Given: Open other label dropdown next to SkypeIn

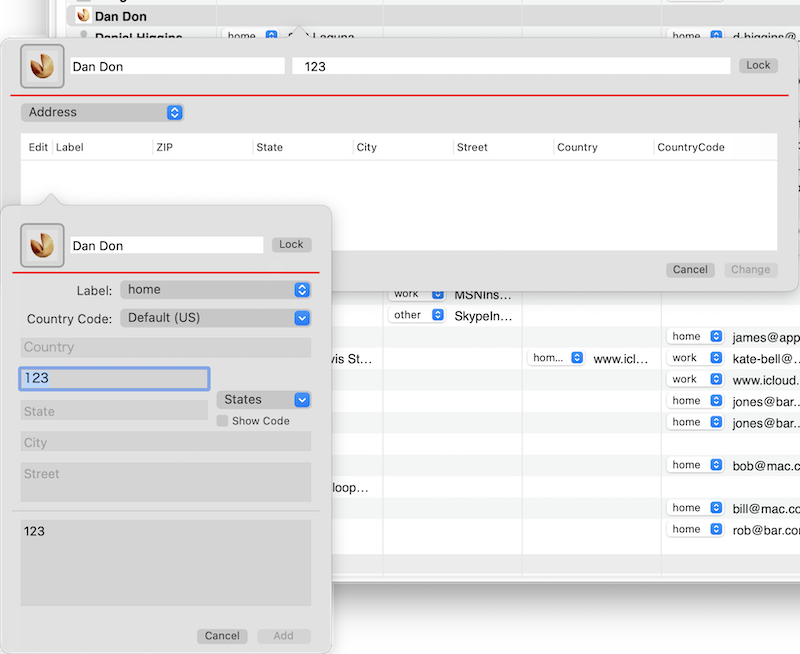Looking at the screenshot, I should (x=416, y=315).
